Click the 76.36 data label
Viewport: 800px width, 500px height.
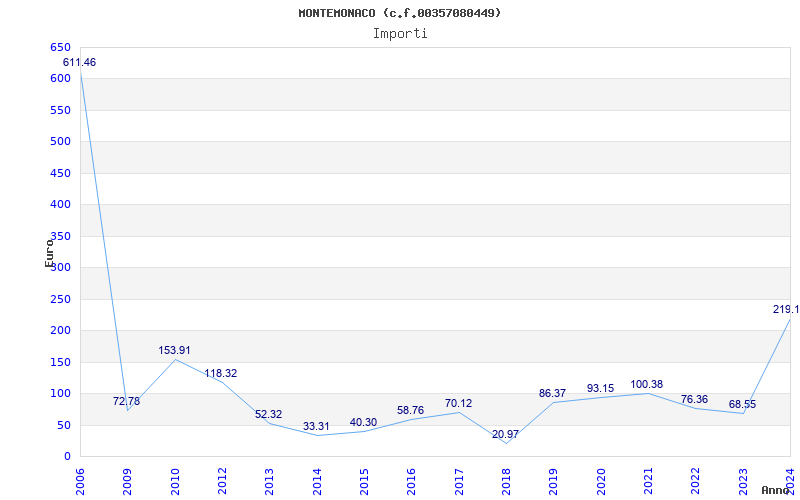tap(694, 399)
